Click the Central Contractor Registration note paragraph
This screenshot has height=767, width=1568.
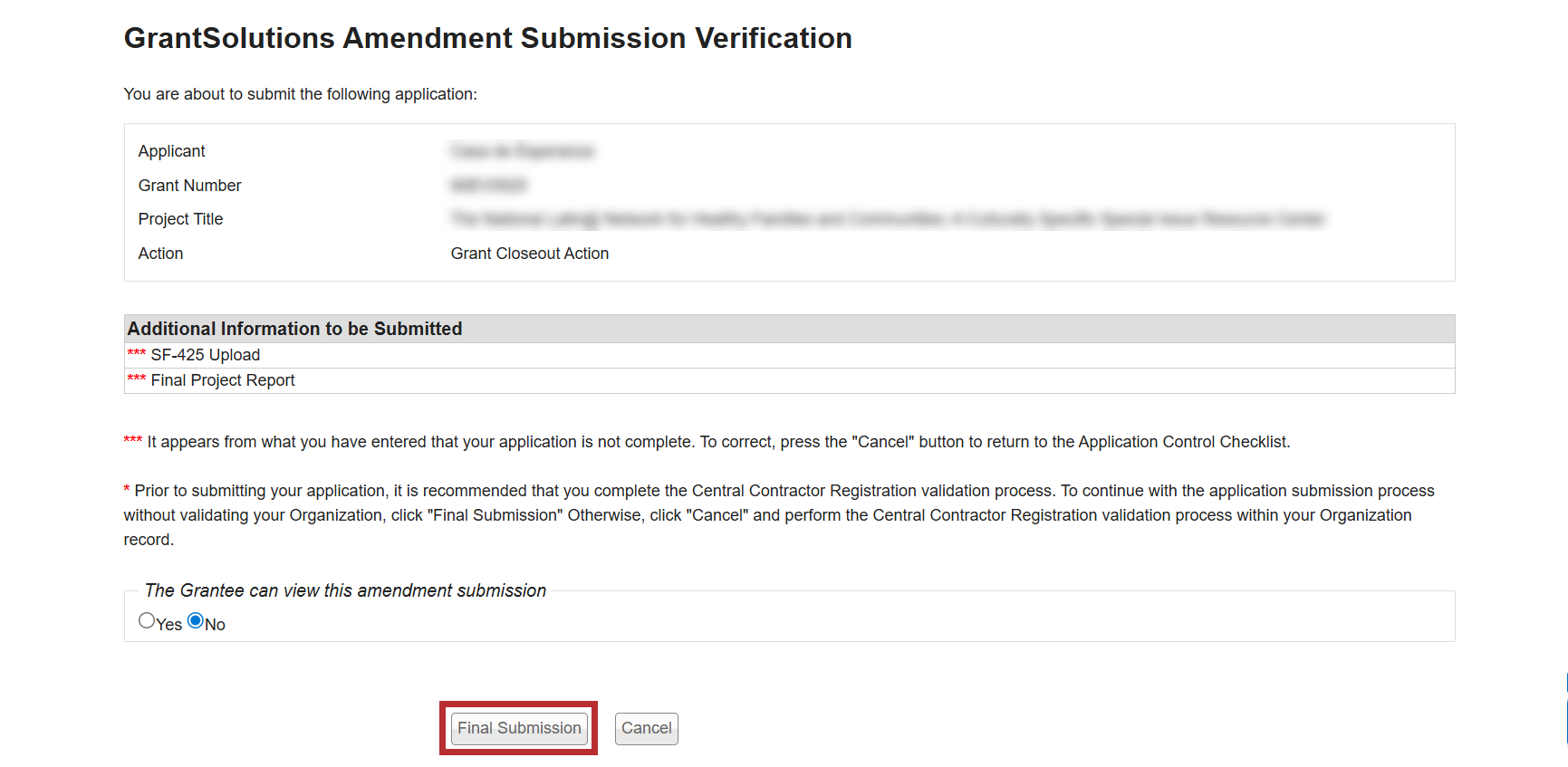coord(779,514)
